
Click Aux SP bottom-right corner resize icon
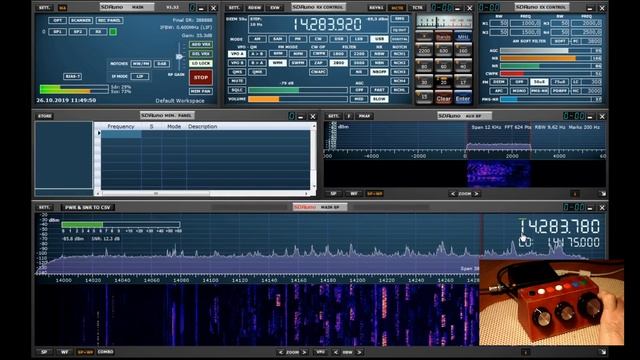coord(602,193)
